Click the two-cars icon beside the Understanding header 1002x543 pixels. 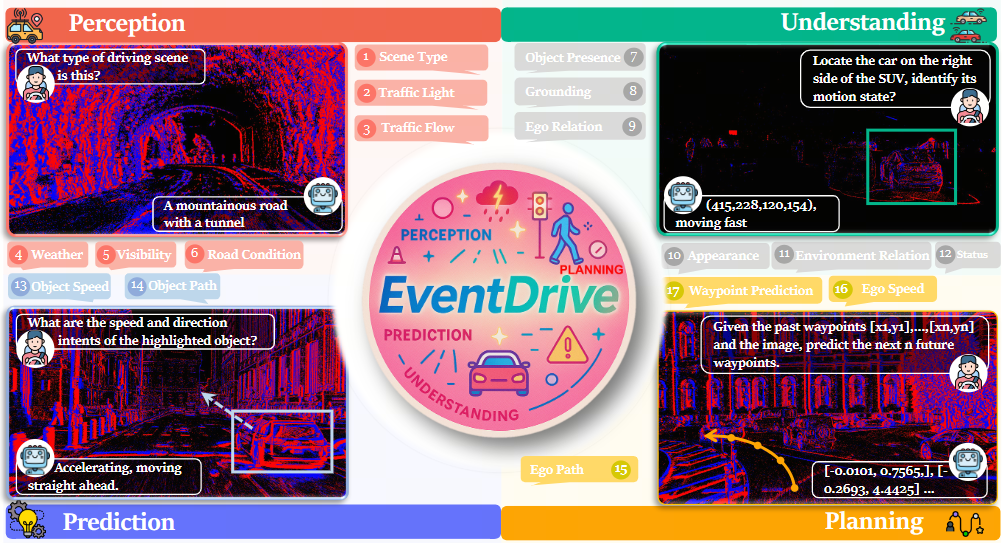(968, 26)
